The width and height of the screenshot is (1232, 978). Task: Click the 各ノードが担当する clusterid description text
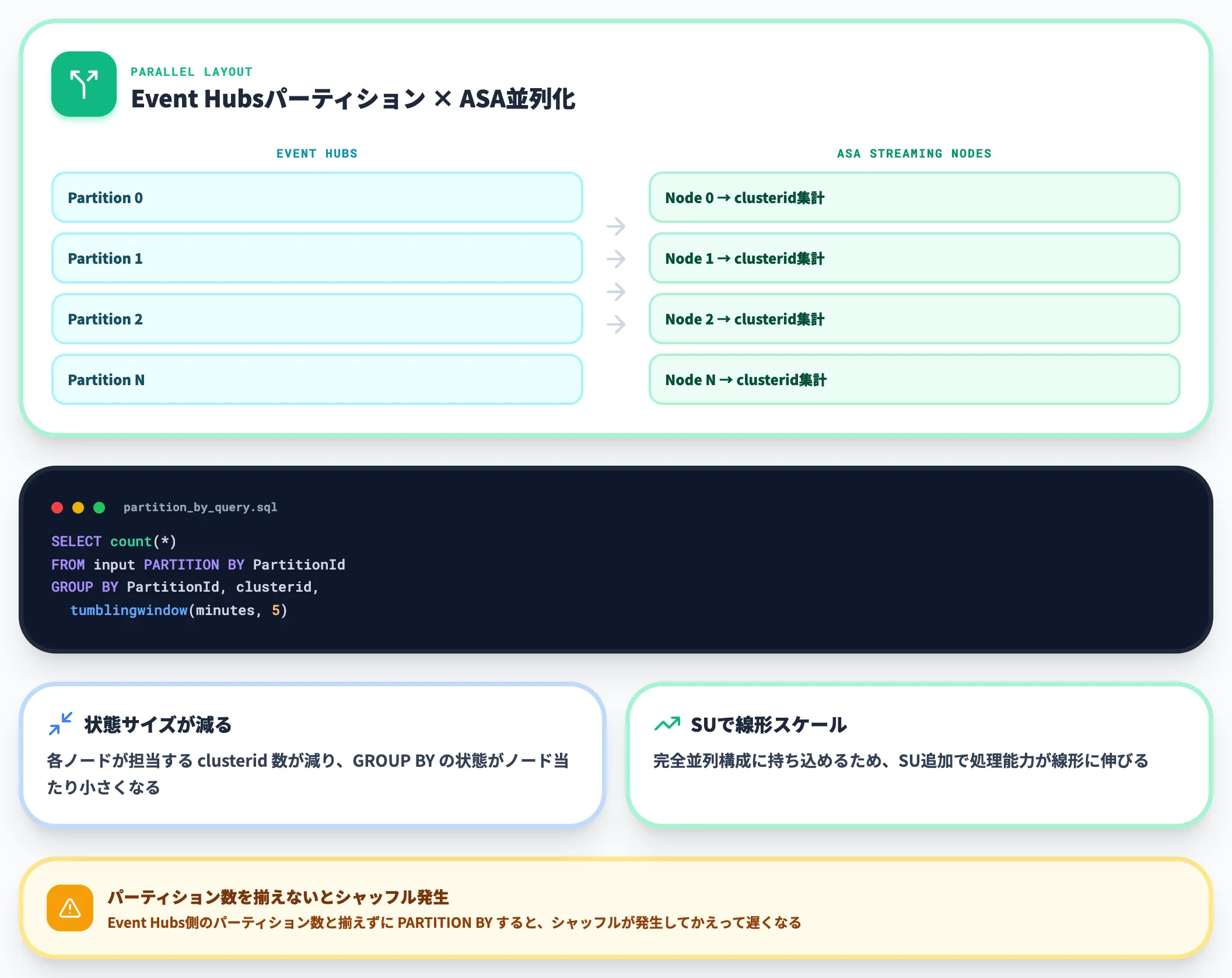pyautogui.click(x=308, y=774)
